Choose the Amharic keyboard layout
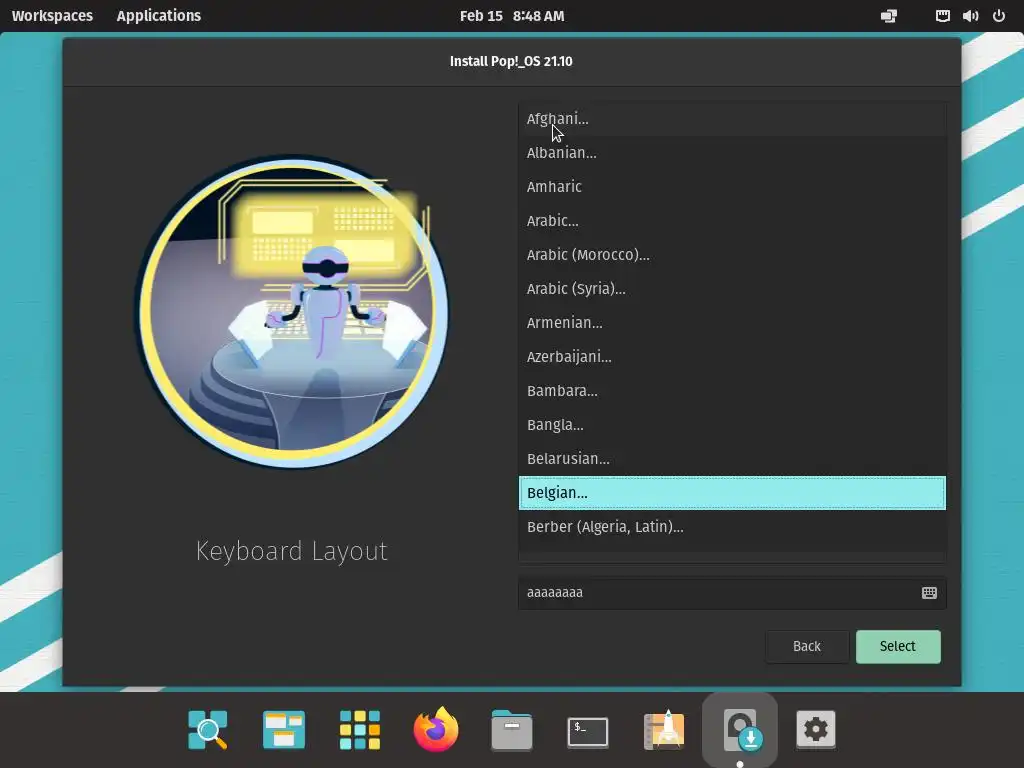 pos(732,187)
